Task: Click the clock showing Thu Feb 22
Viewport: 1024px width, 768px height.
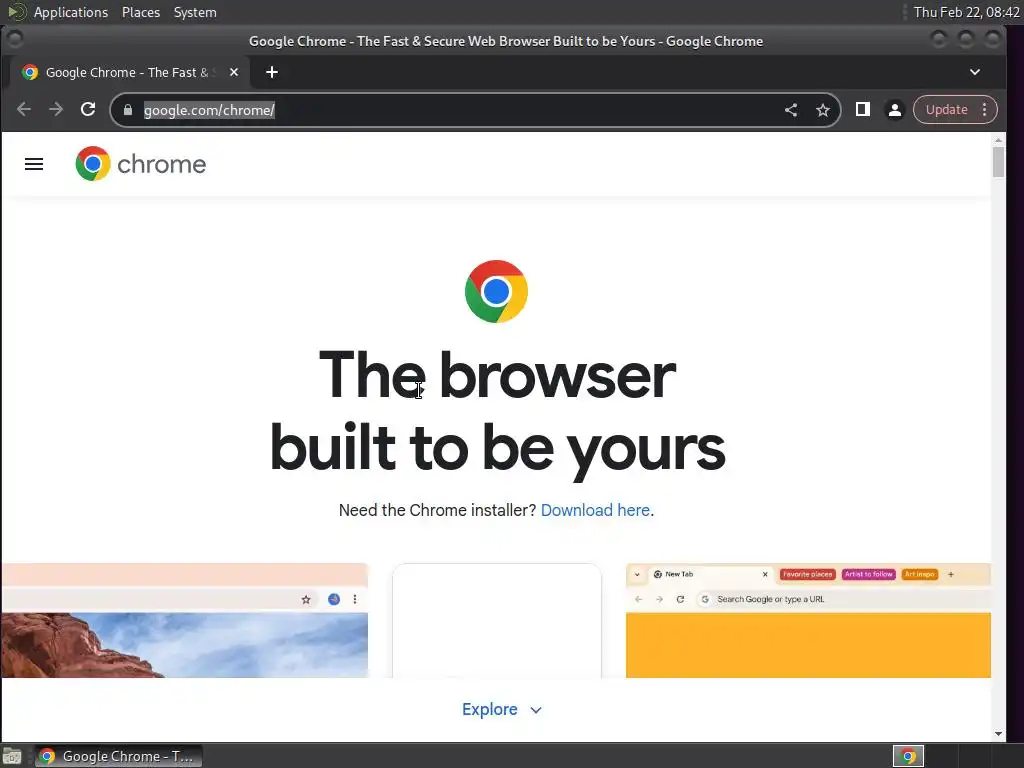Action: 966,12
